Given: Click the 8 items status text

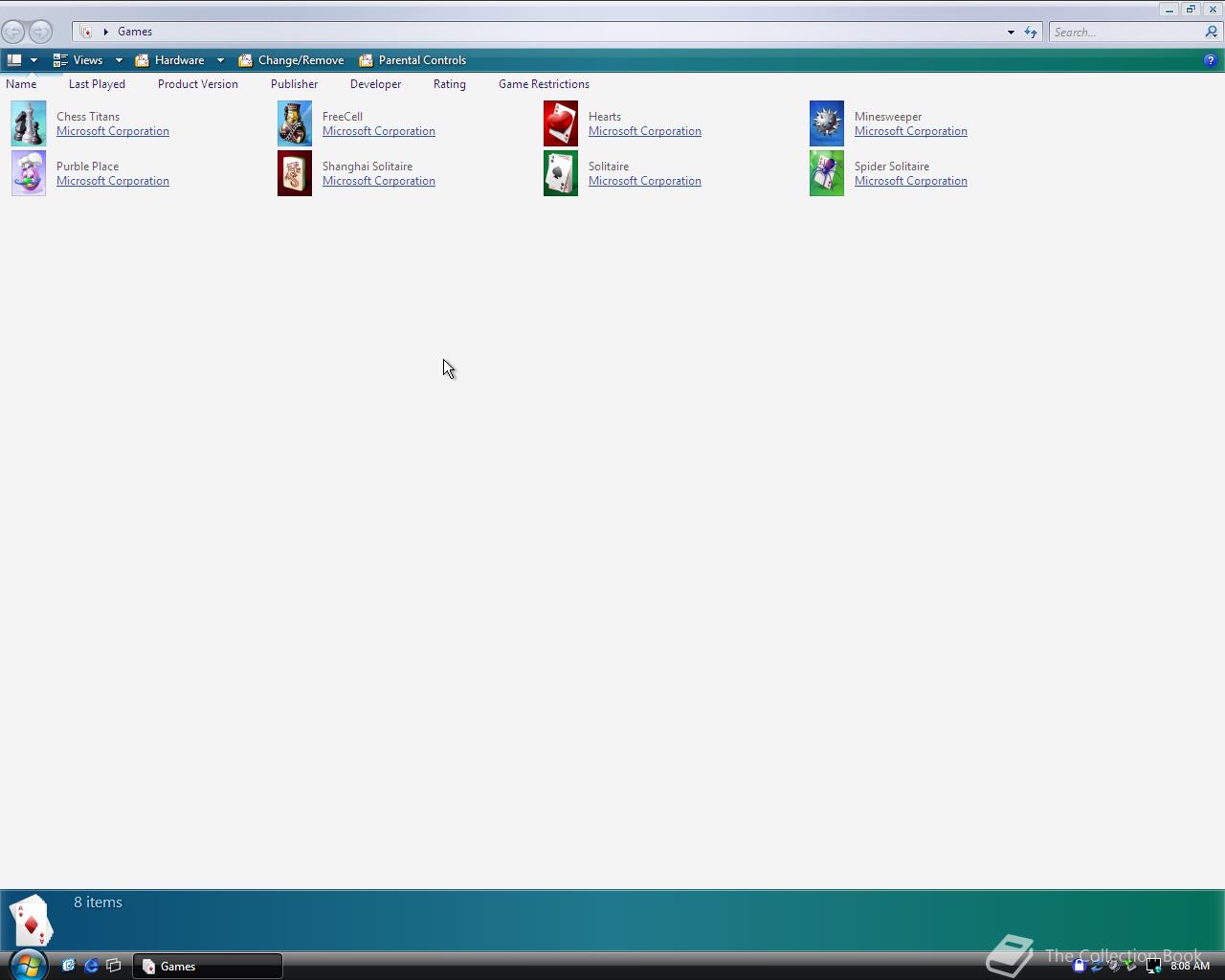Looking at the screenshot, I should pos(98,902).
